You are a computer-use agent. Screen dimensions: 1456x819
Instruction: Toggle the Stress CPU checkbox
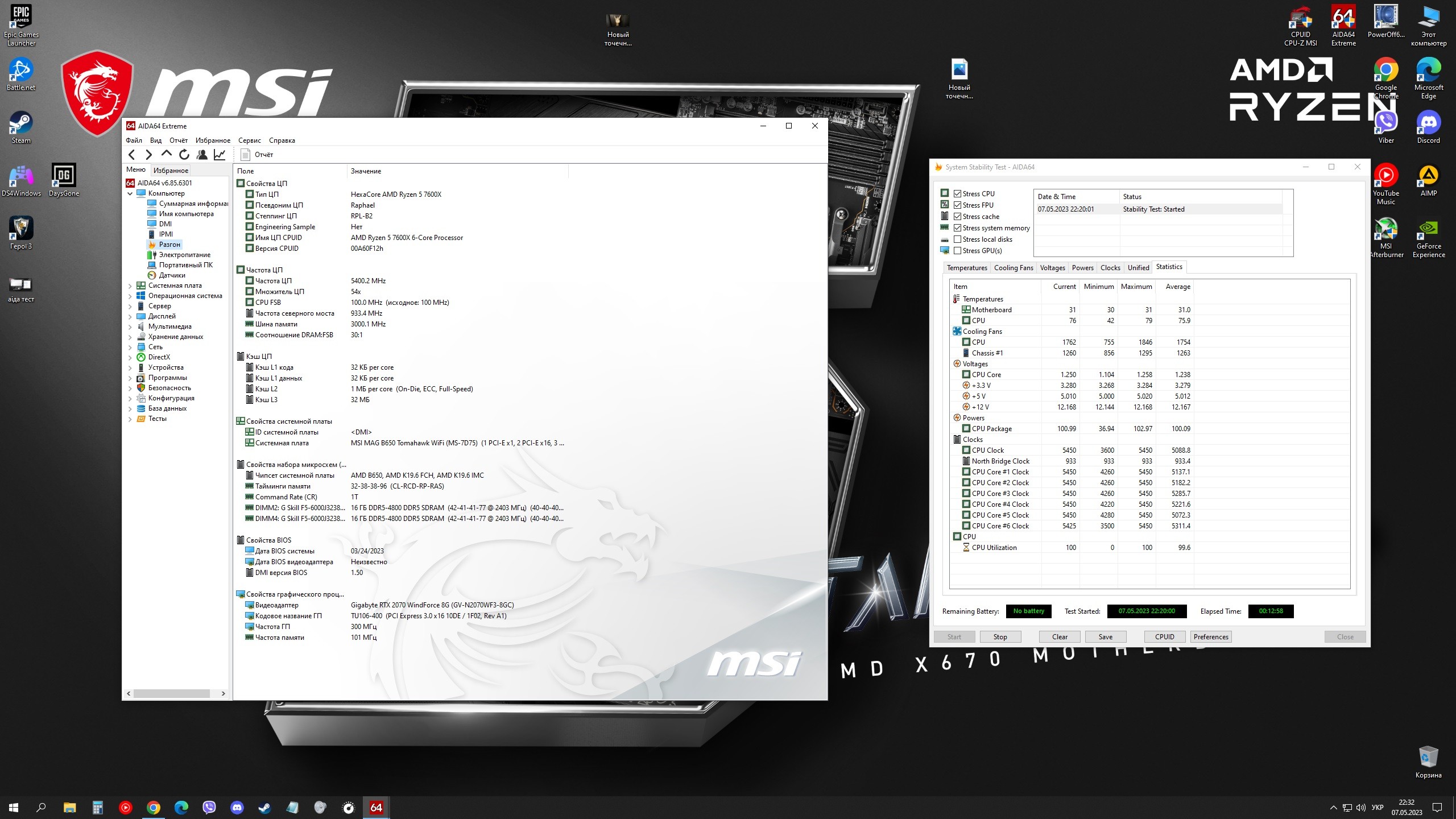point(958,194)
